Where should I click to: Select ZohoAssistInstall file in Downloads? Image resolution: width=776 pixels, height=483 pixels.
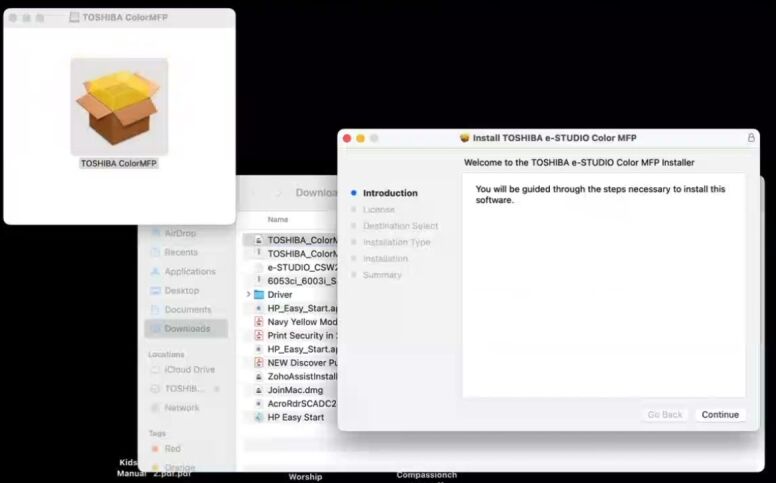(302, 376)
